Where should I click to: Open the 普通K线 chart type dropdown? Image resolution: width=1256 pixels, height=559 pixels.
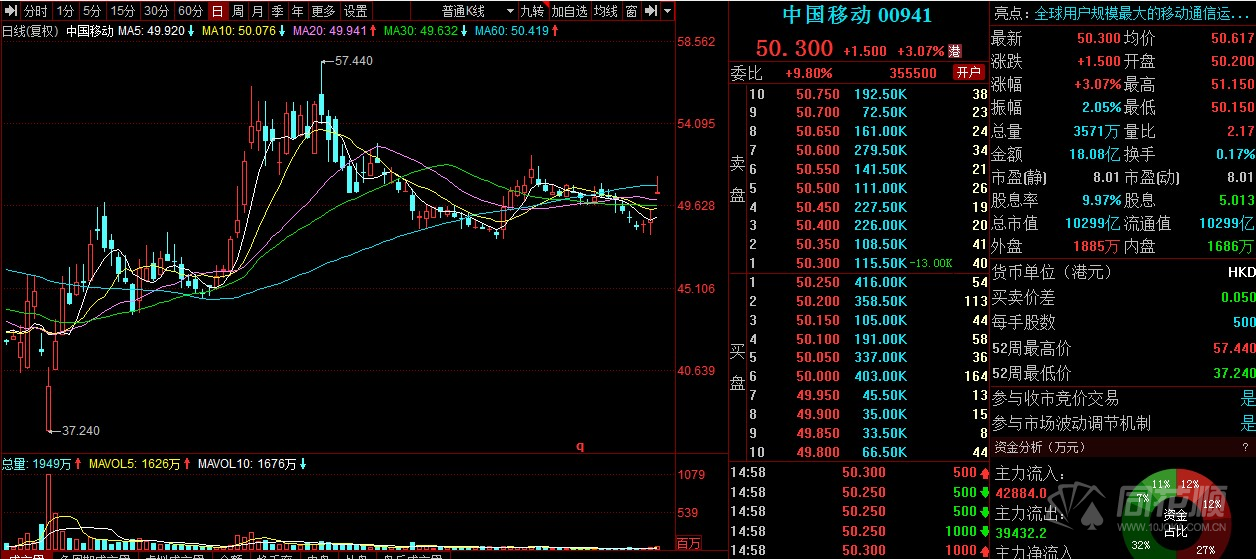pos(478,11)
